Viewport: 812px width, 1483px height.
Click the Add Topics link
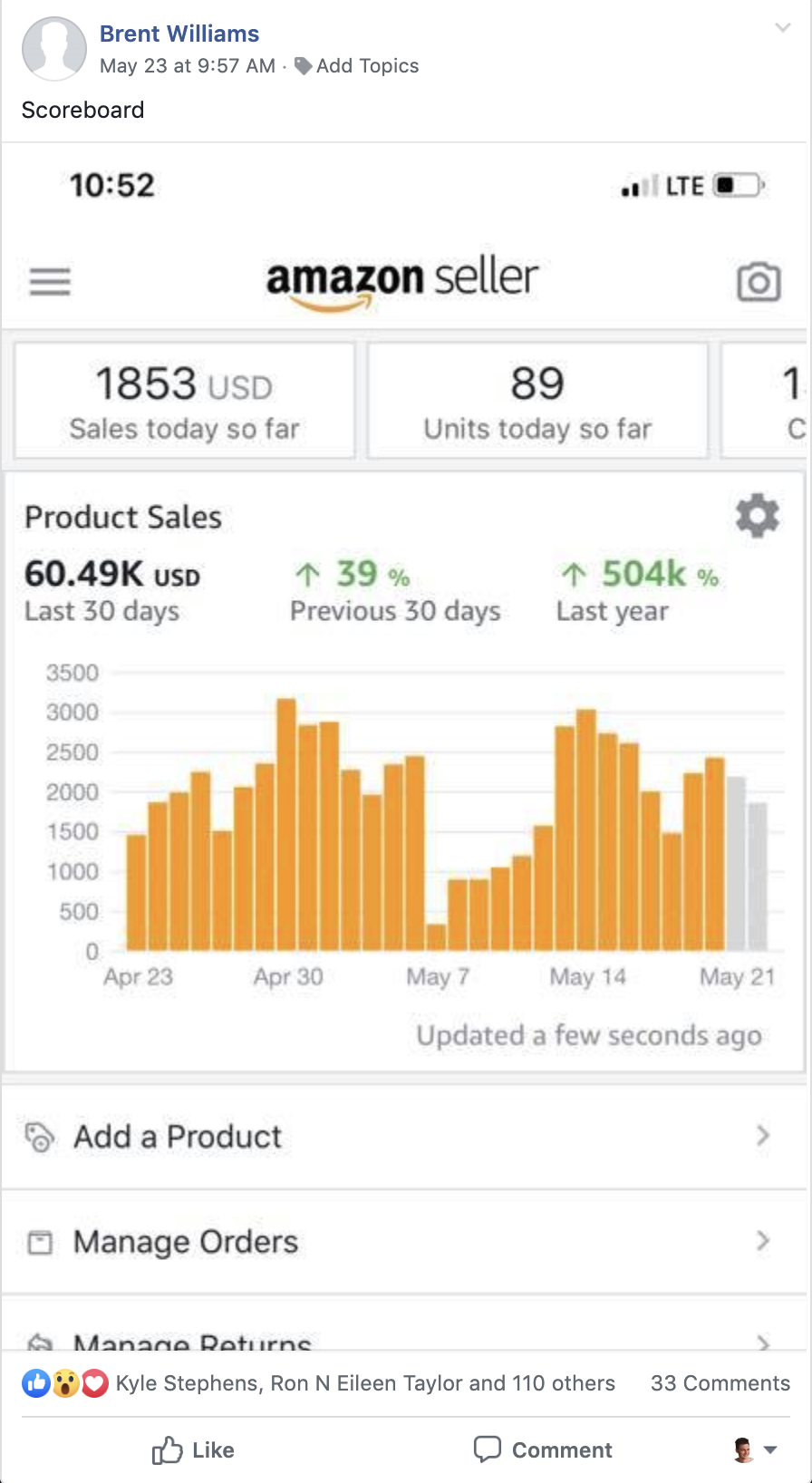click(367, 66)
